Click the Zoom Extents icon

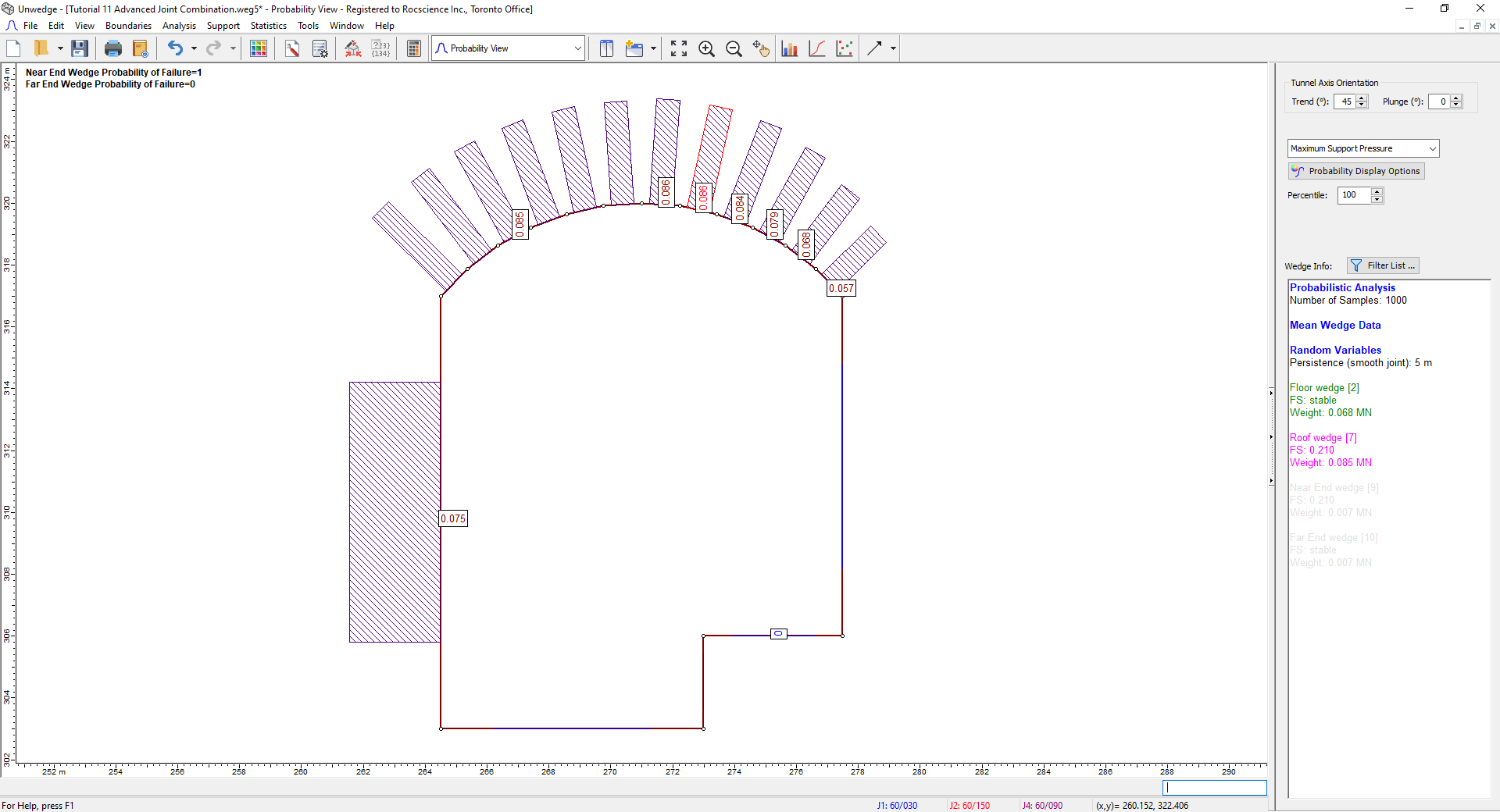(679, 48)
